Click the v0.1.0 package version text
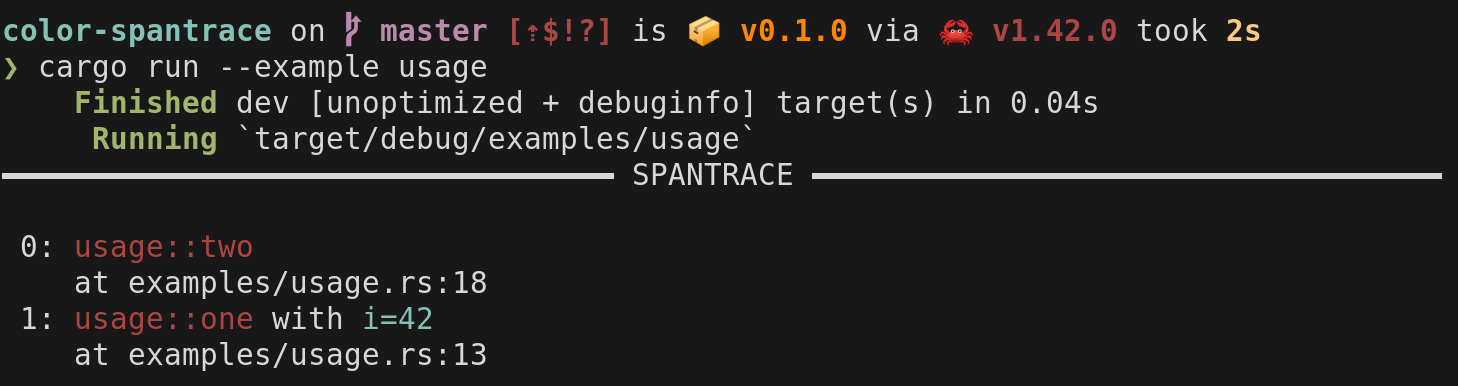 [x=794, y=31]
